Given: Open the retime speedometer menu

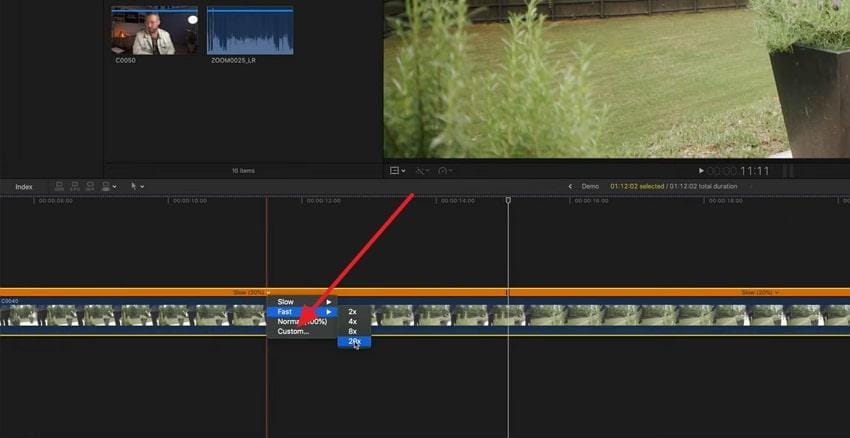Looking at the screenshot, I should [x=445, y=171].
